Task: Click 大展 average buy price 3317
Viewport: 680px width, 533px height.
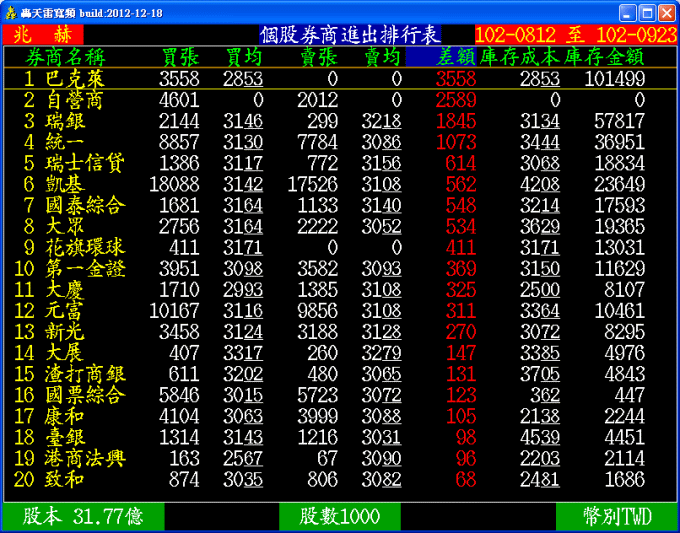Action: click(243, 353)
